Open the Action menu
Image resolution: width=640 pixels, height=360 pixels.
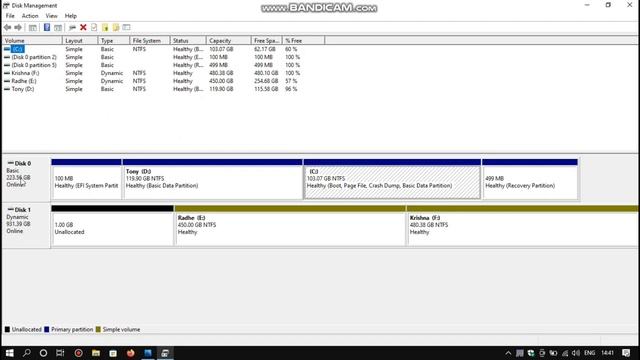coord(30,16)
